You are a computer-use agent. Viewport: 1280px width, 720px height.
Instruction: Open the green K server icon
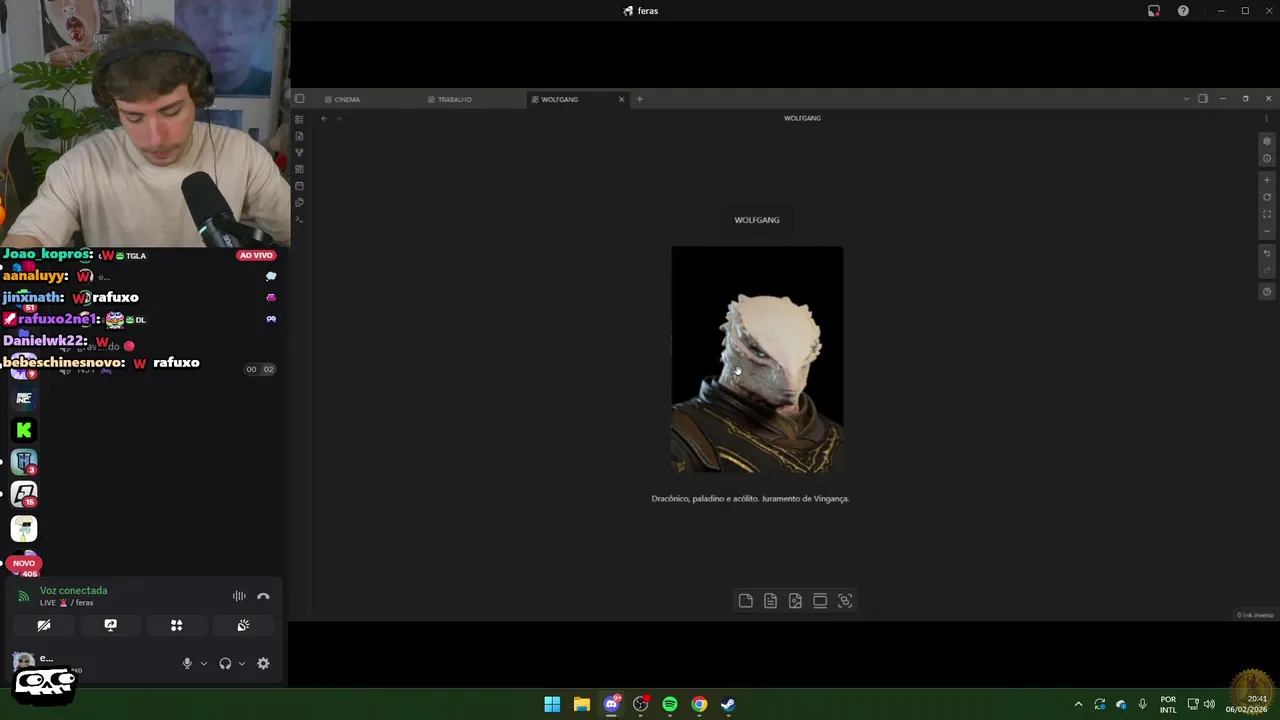24,430
